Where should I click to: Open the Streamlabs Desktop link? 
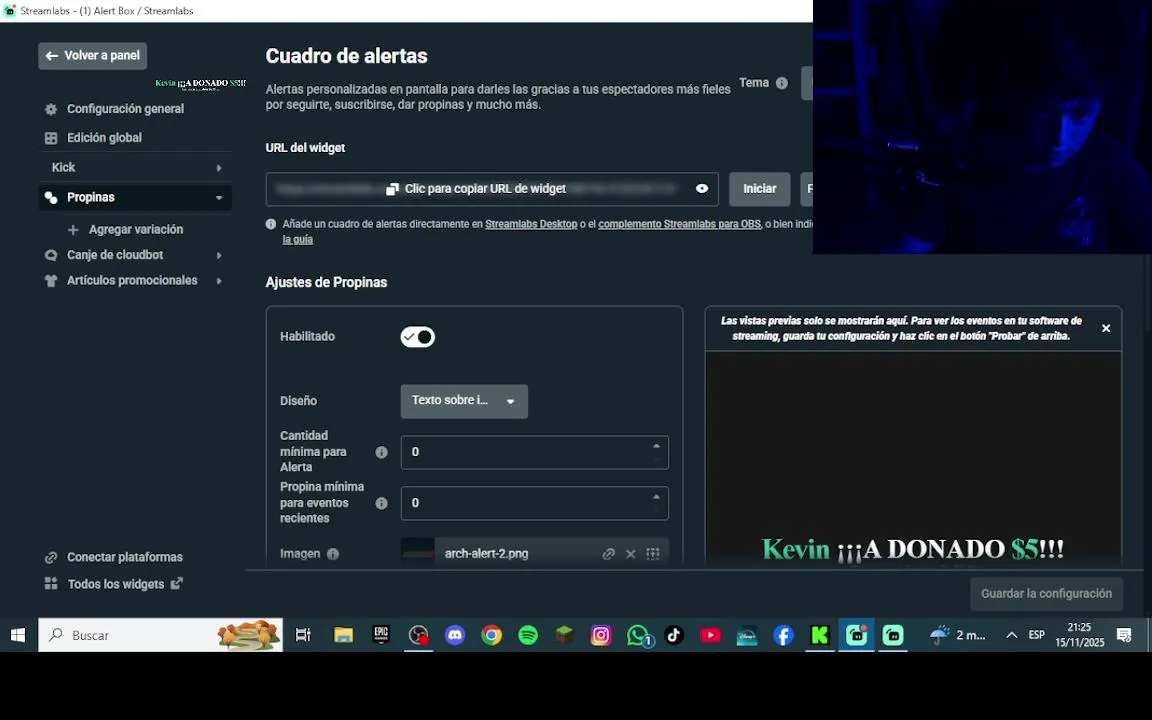(531, 224)
